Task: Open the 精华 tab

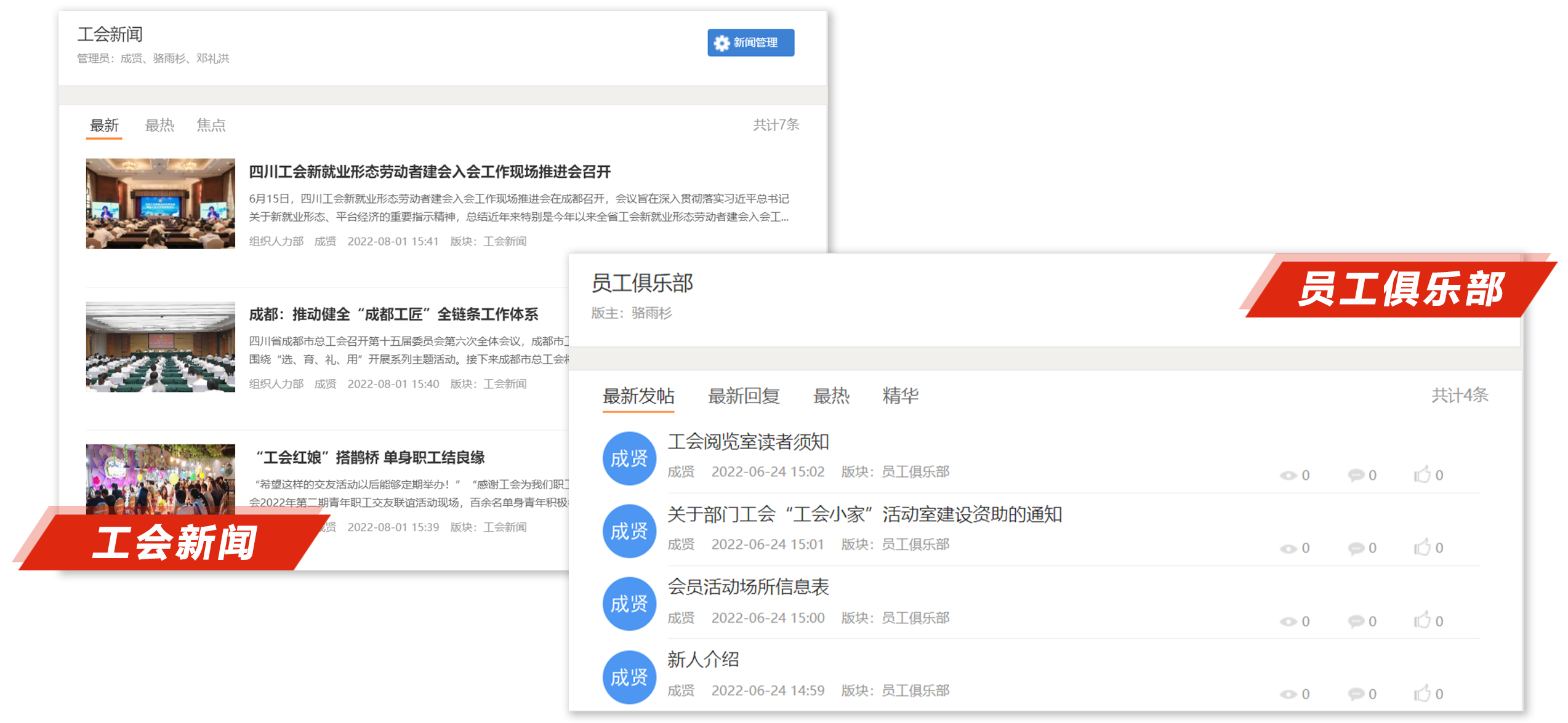Action: pyautogui.click(x=901, y=396)
